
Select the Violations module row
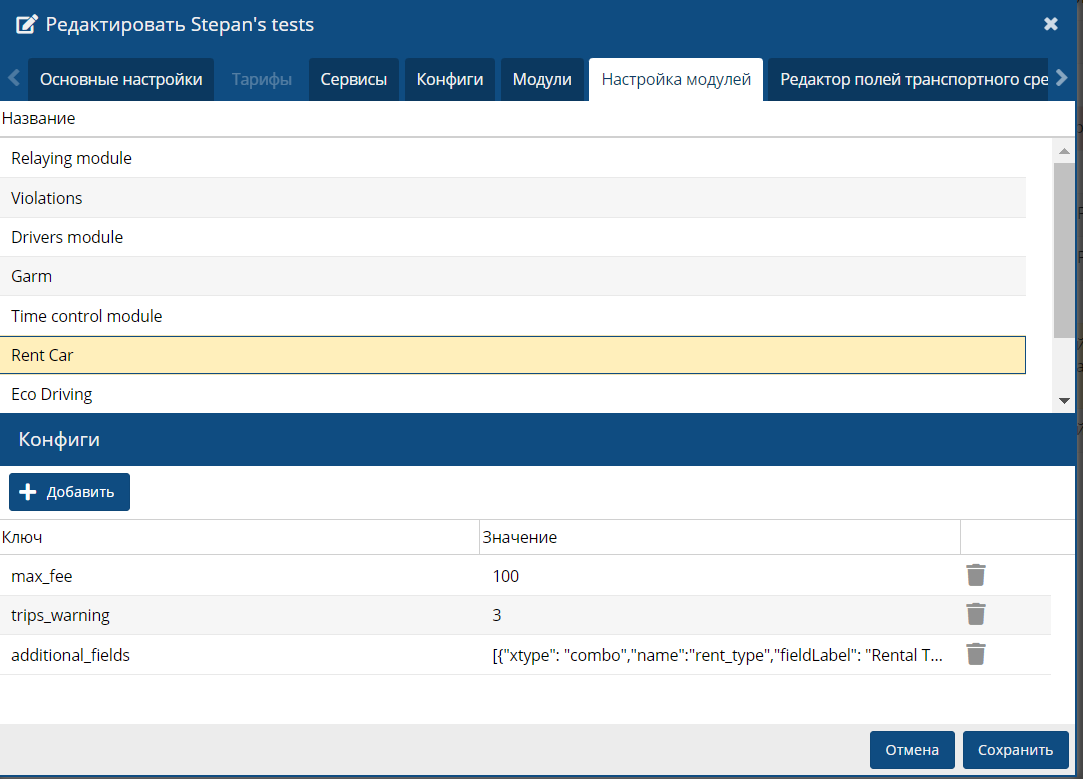pyautogui.click(x=512, y=198)
